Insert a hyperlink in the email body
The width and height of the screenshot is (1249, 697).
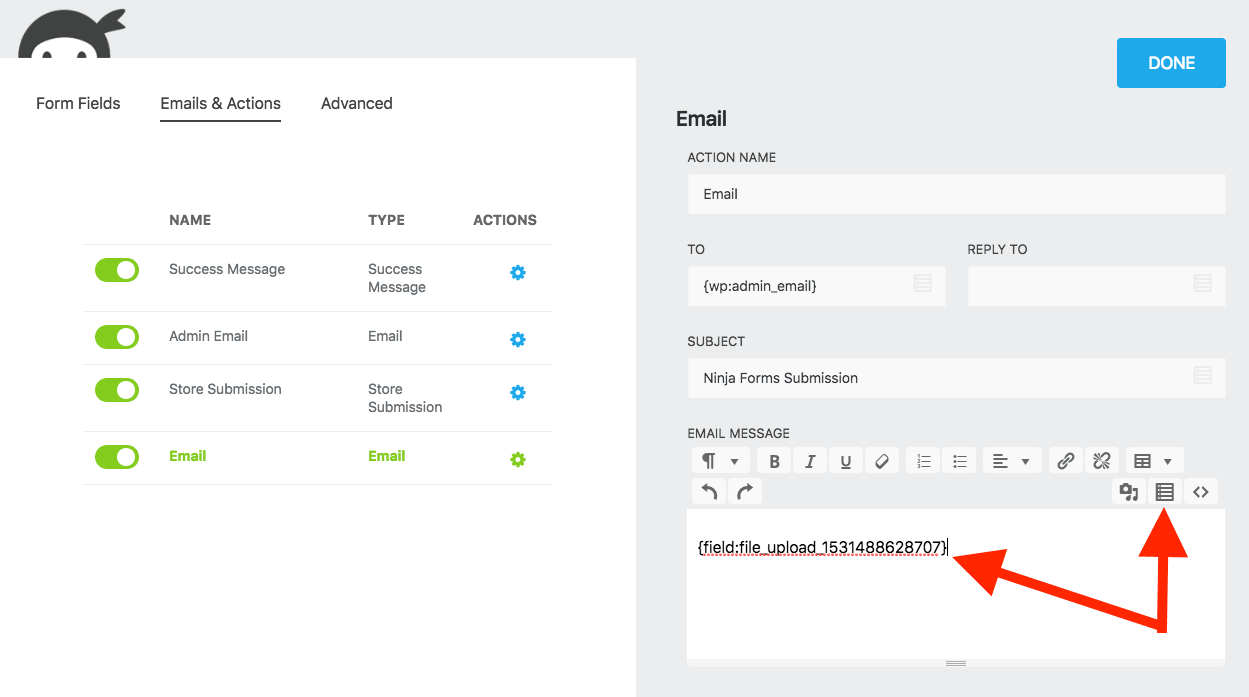click(1065, 460)
